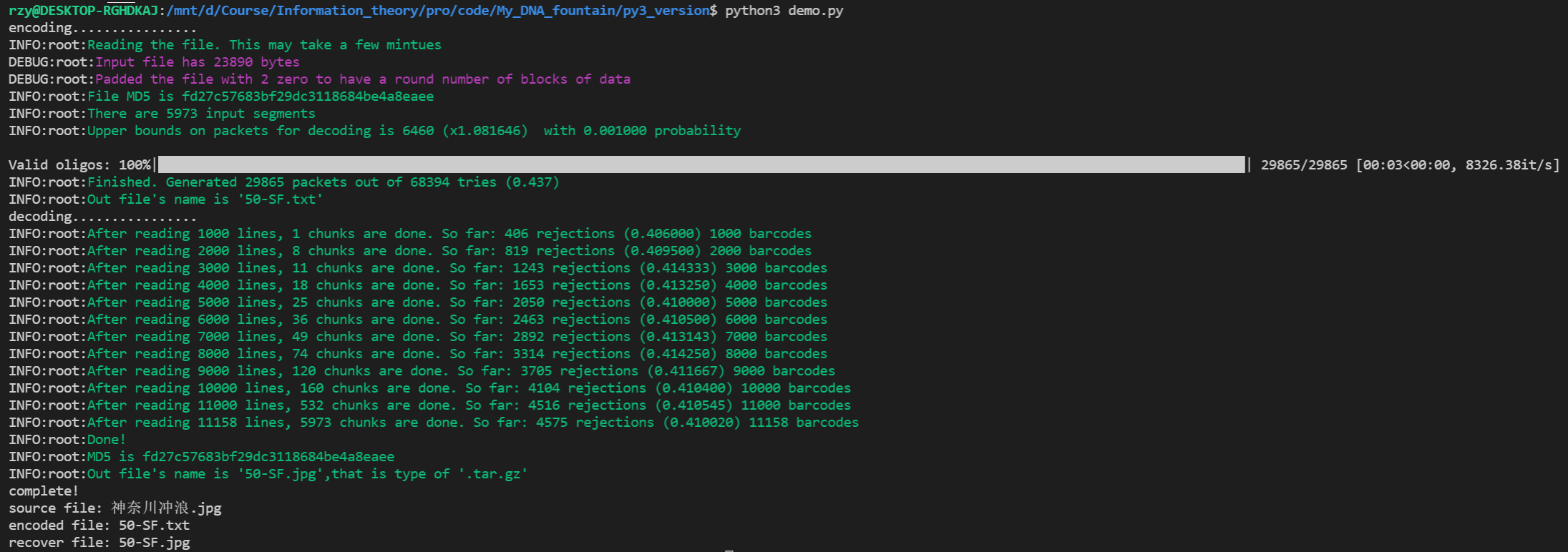Viewport: 1568px width, 552px height.
Task: Click "Out file's name is '50-SF.jpg'" line
Action: point(268,474)
